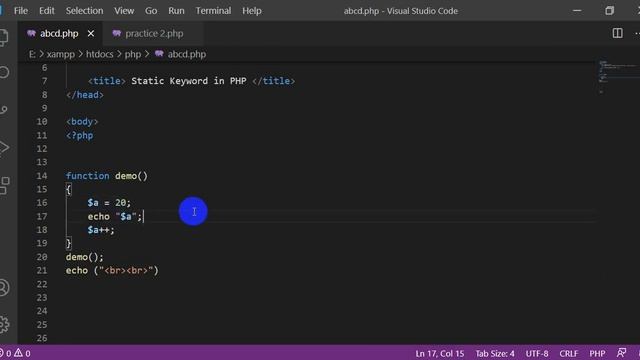Close the abcd.php tab
This screenshot has width=640, height=360.
[91, 33]
